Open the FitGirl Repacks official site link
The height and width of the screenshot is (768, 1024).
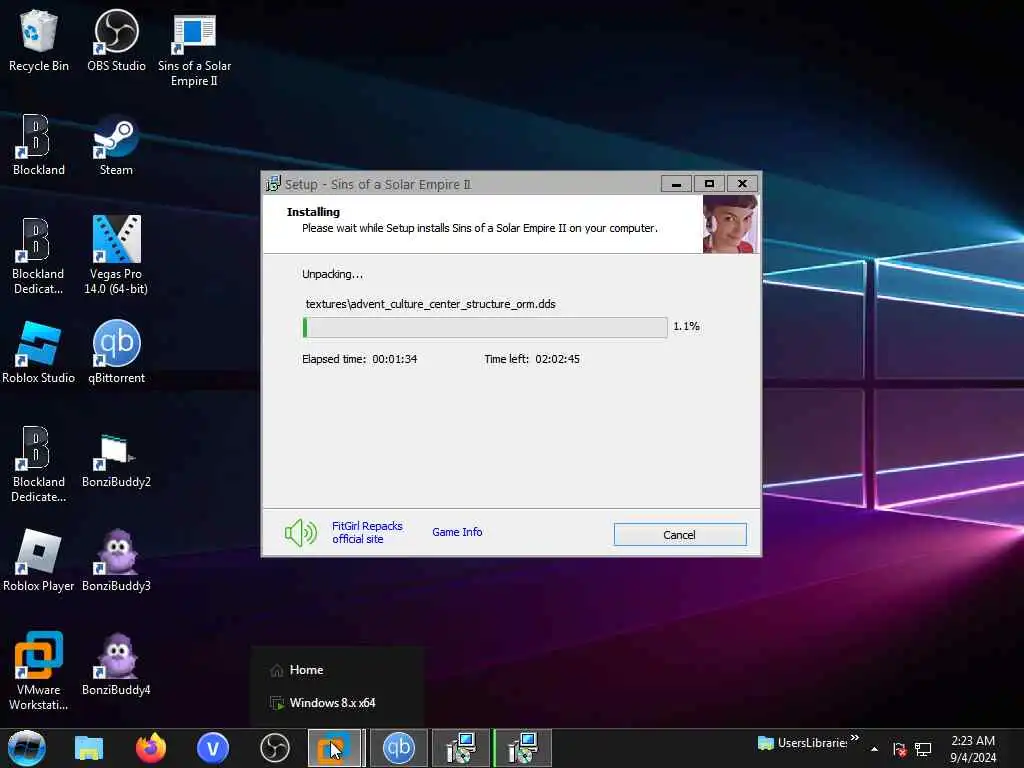pos(367,532)
